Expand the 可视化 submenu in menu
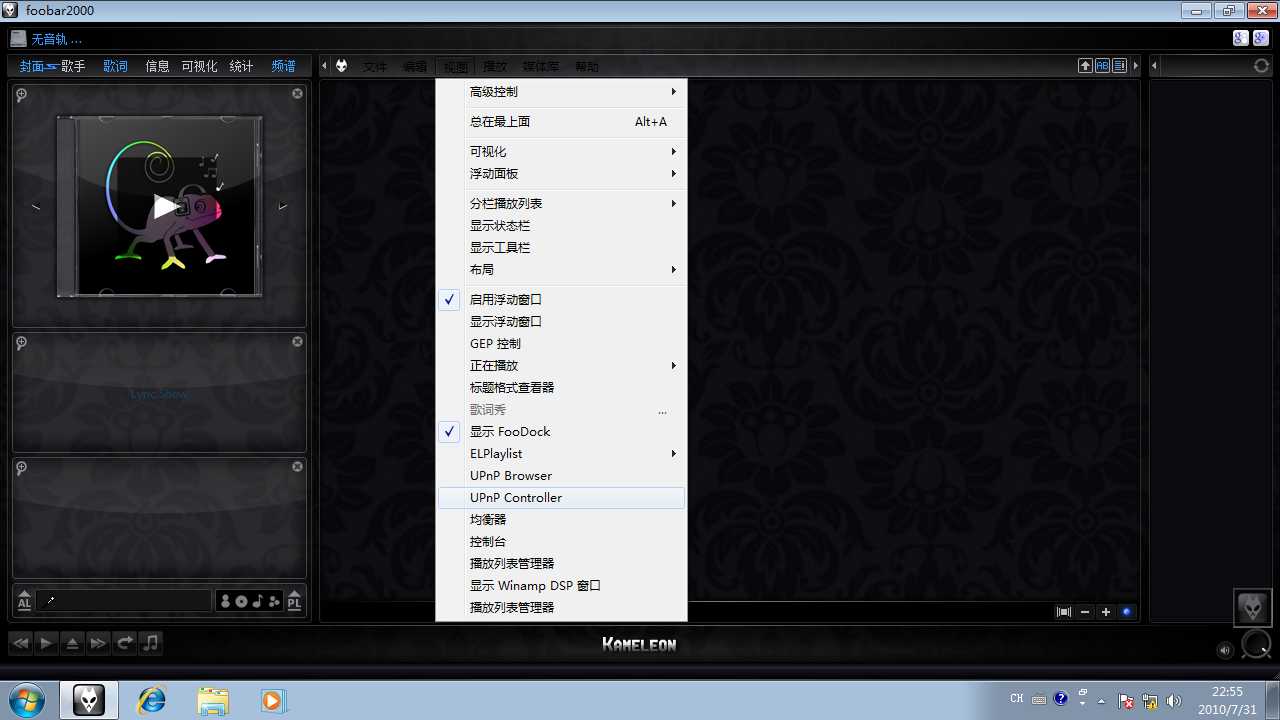 tap(561, 151)
